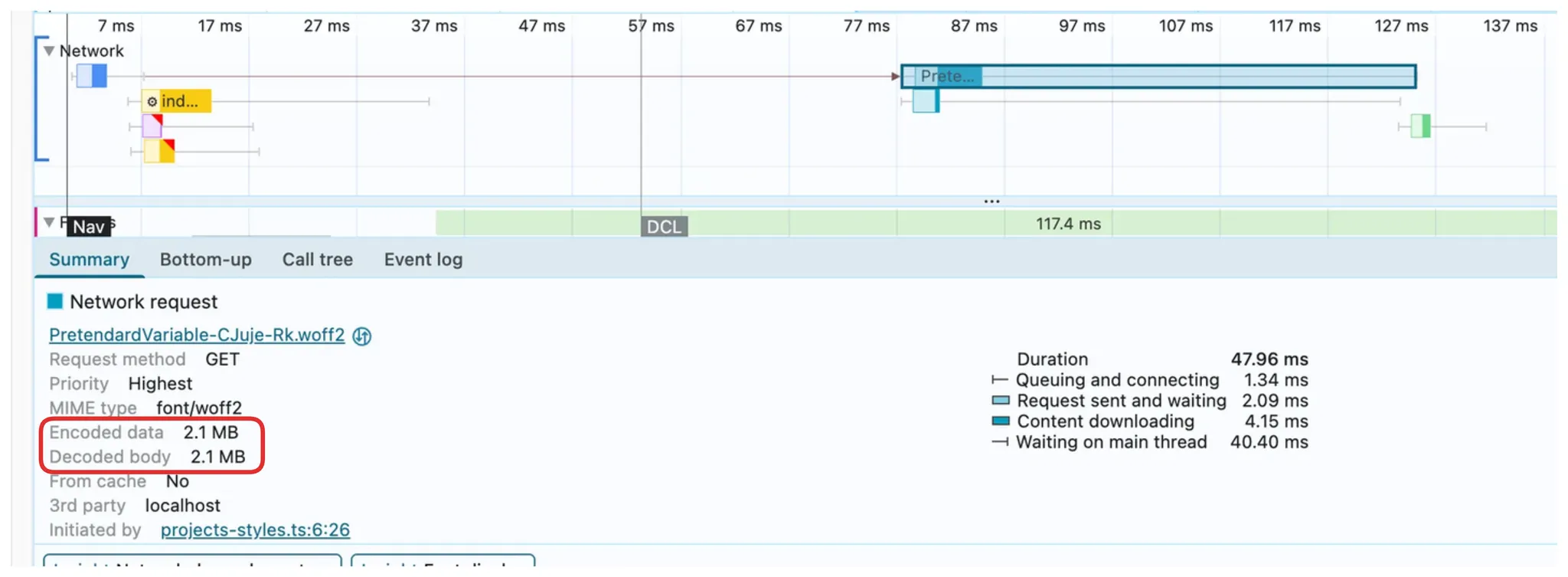Switch to the Bottom-up tab
This screenshot has height=577, width=1568.
(x=205, y=260)
